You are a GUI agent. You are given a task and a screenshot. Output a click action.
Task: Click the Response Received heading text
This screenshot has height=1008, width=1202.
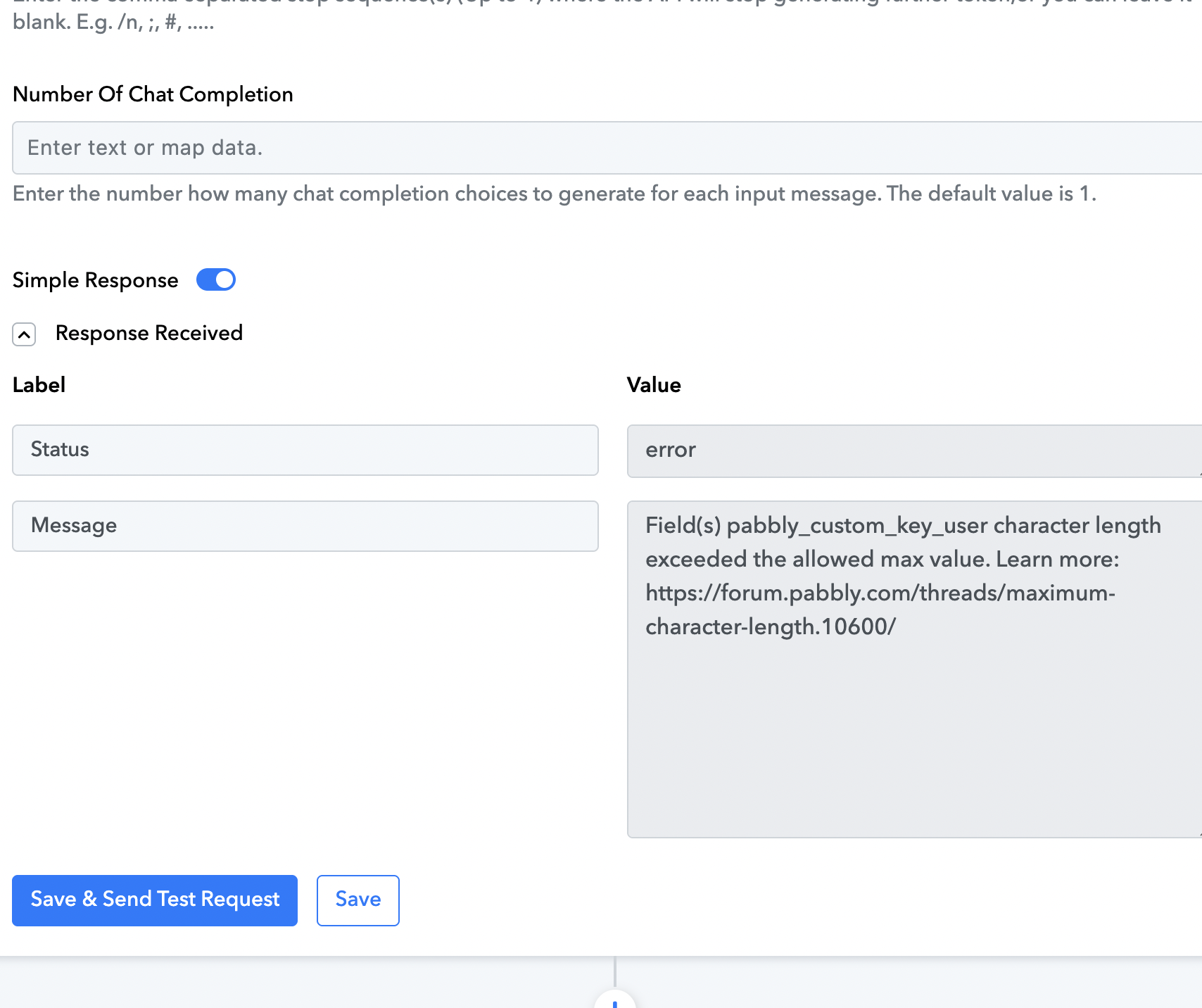pos(149,333)
